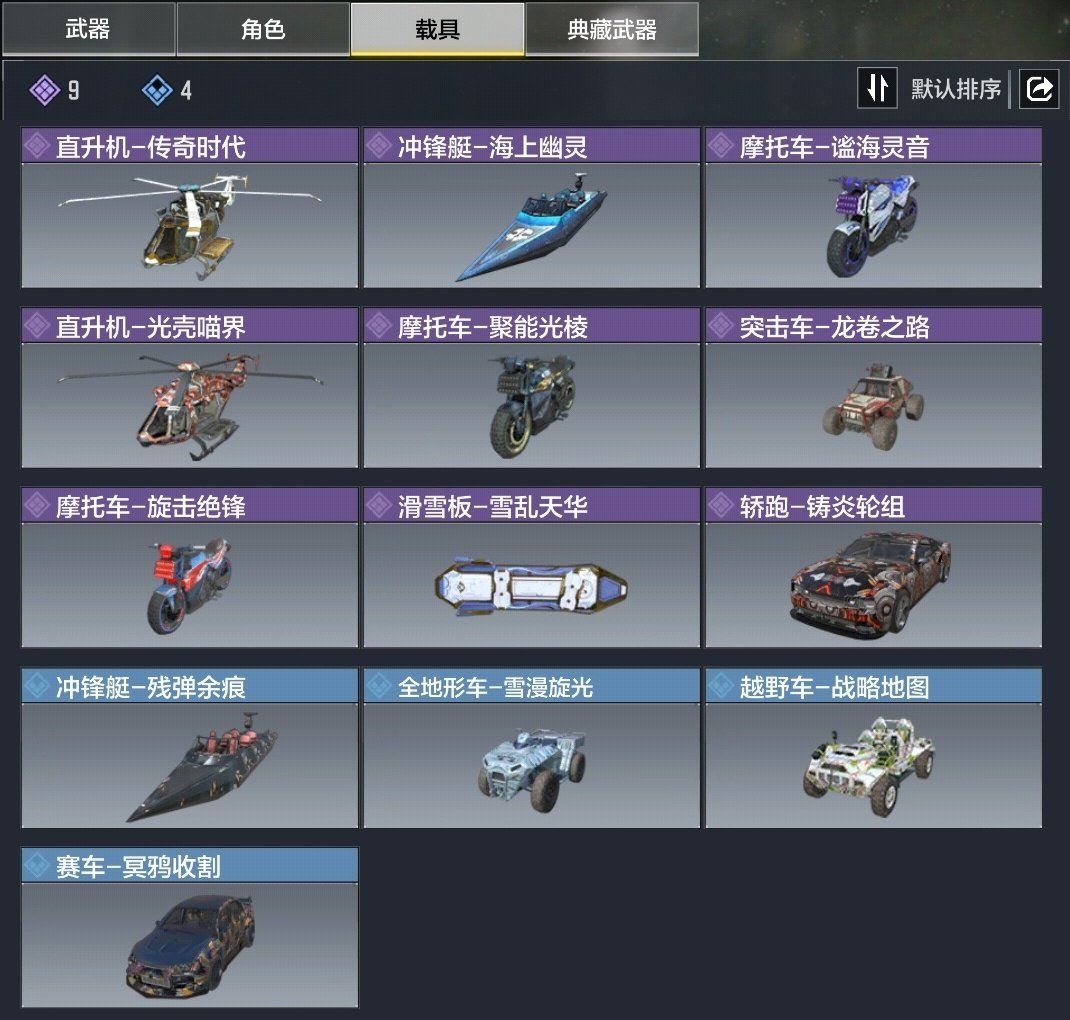Click the blue diamond rarity icon showing 4
This screenshot has height=1020, width=1070.
(157, 90)
